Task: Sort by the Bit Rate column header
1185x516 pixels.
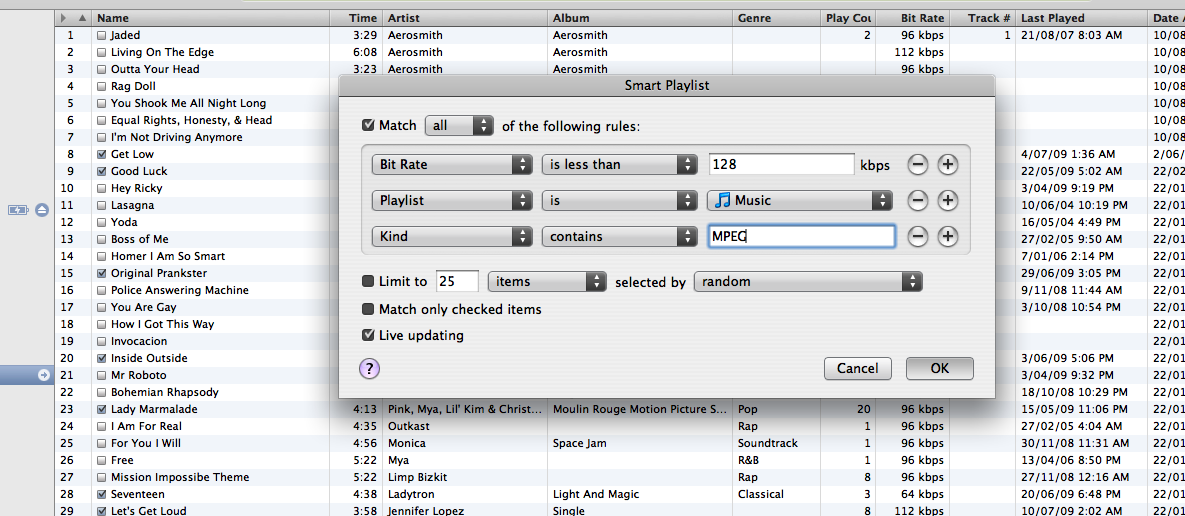Action: point(913,18)
